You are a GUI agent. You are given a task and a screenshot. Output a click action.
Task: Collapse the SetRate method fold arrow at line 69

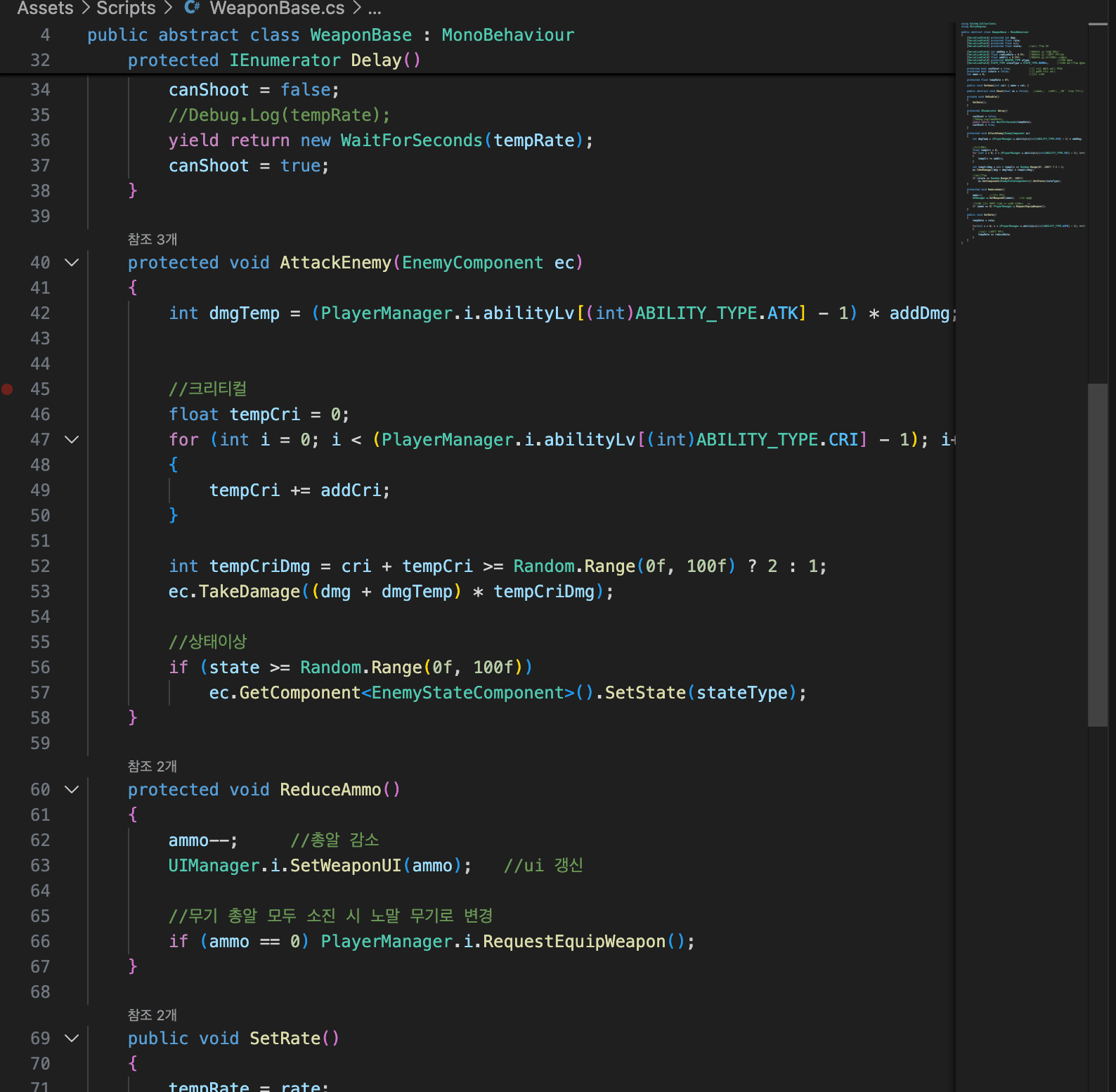[x=72, y=1038]
